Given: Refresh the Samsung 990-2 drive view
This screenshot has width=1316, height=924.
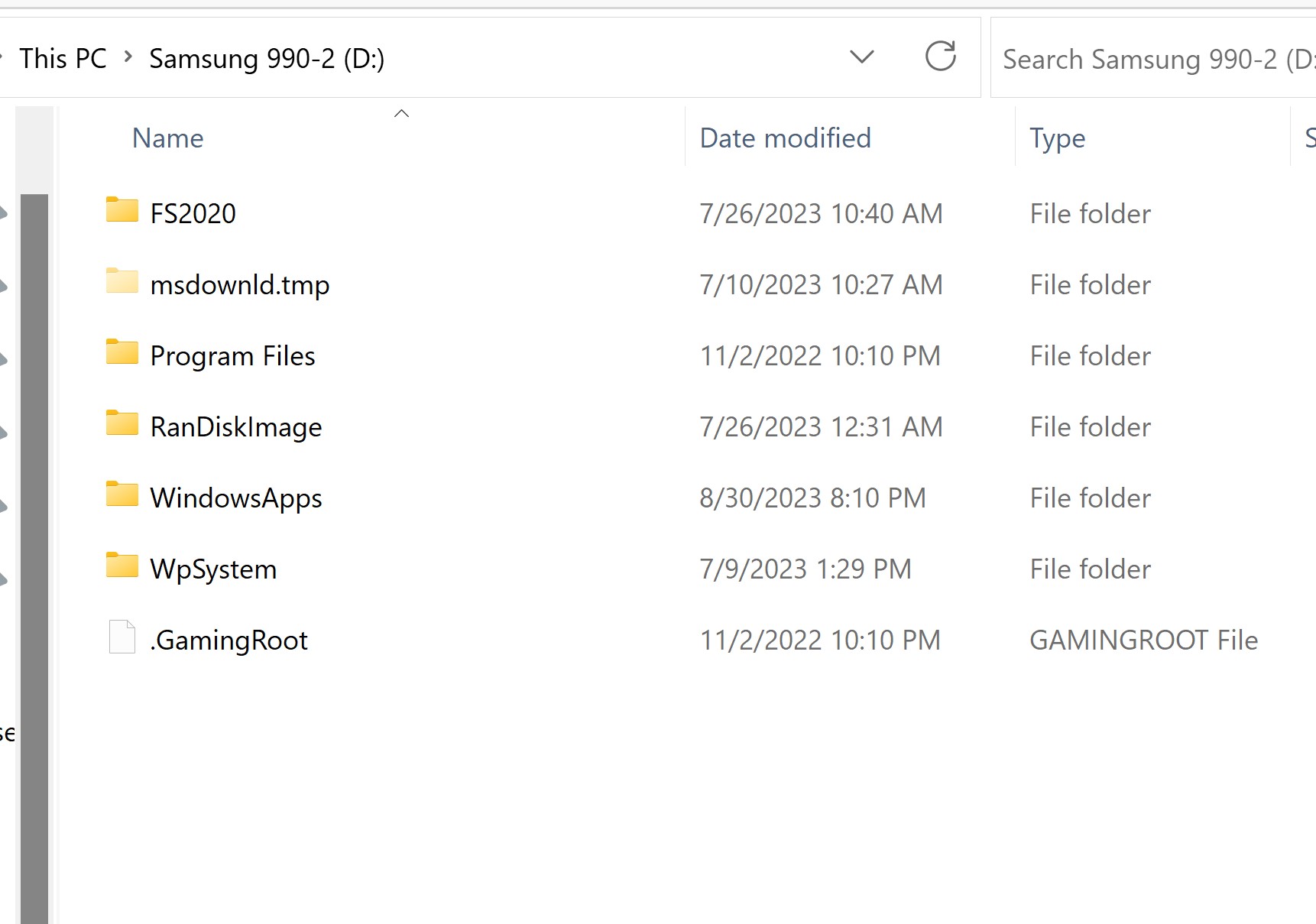Looking at the screenshot, I should click(940, 57).
